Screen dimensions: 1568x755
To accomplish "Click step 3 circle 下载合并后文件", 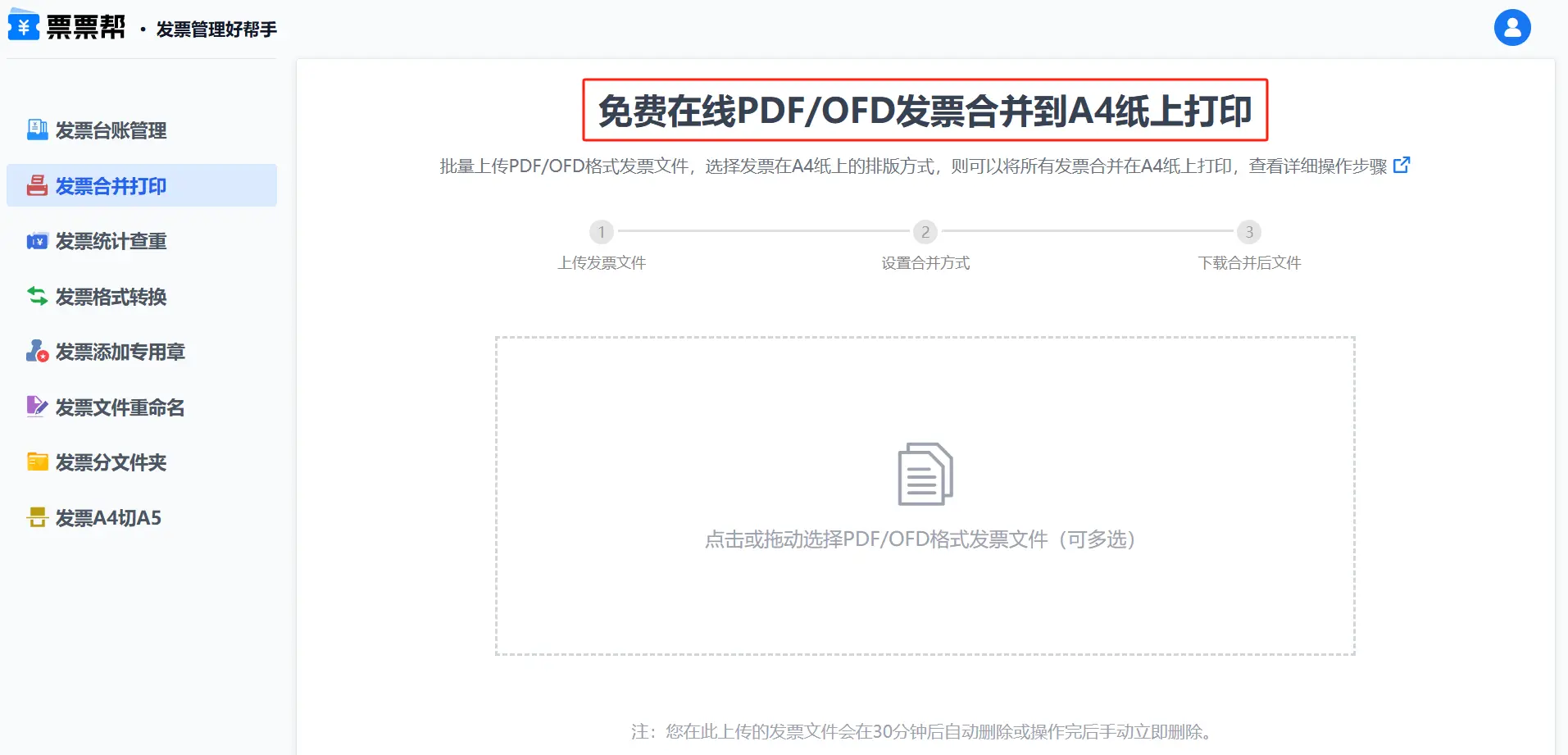I will click(x=1249, y=232).
